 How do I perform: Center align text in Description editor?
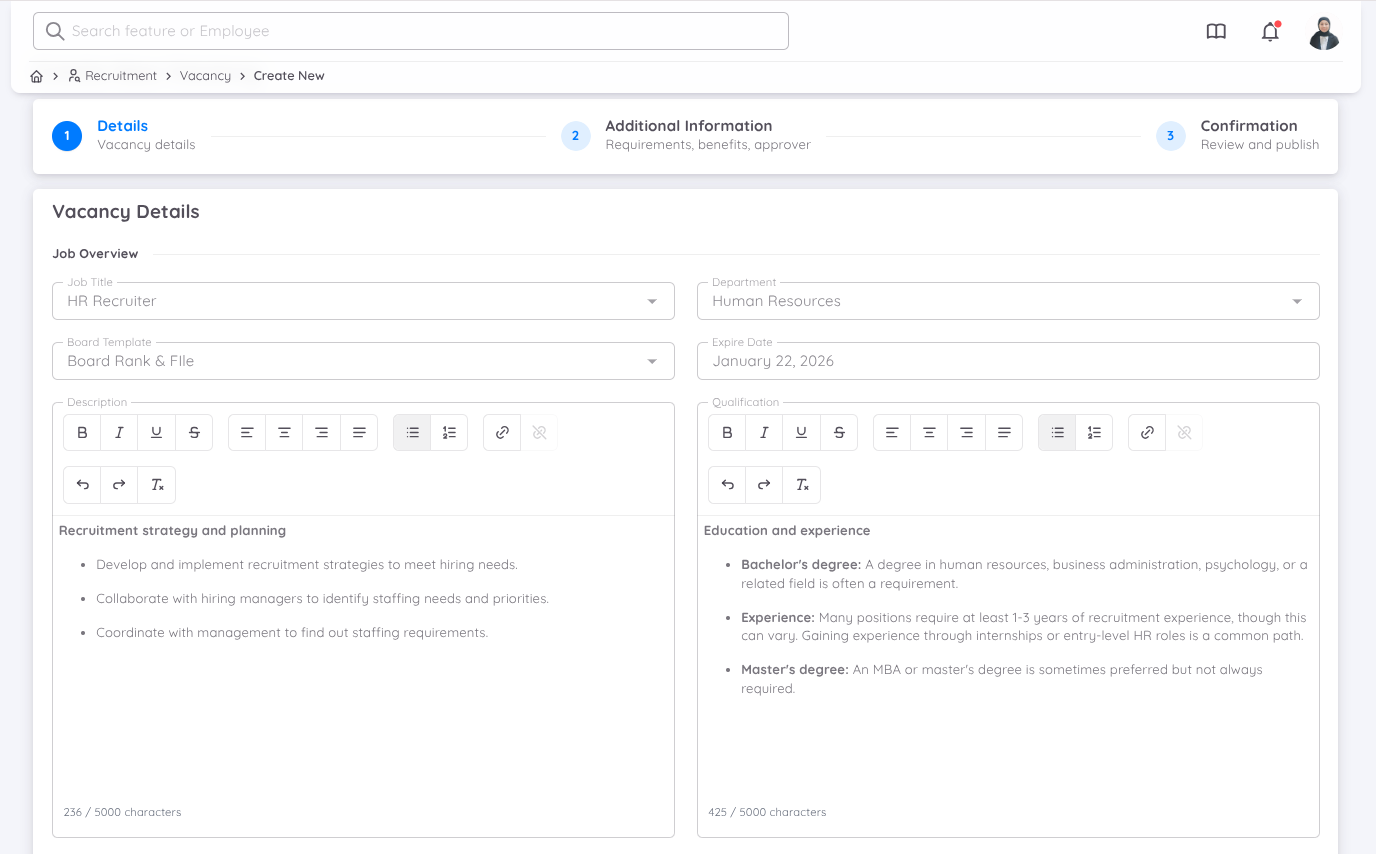point(284,433)
